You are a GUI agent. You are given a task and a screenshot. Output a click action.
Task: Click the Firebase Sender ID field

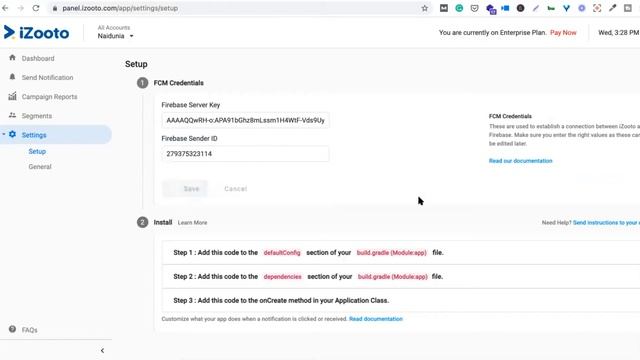click(245, 154)
